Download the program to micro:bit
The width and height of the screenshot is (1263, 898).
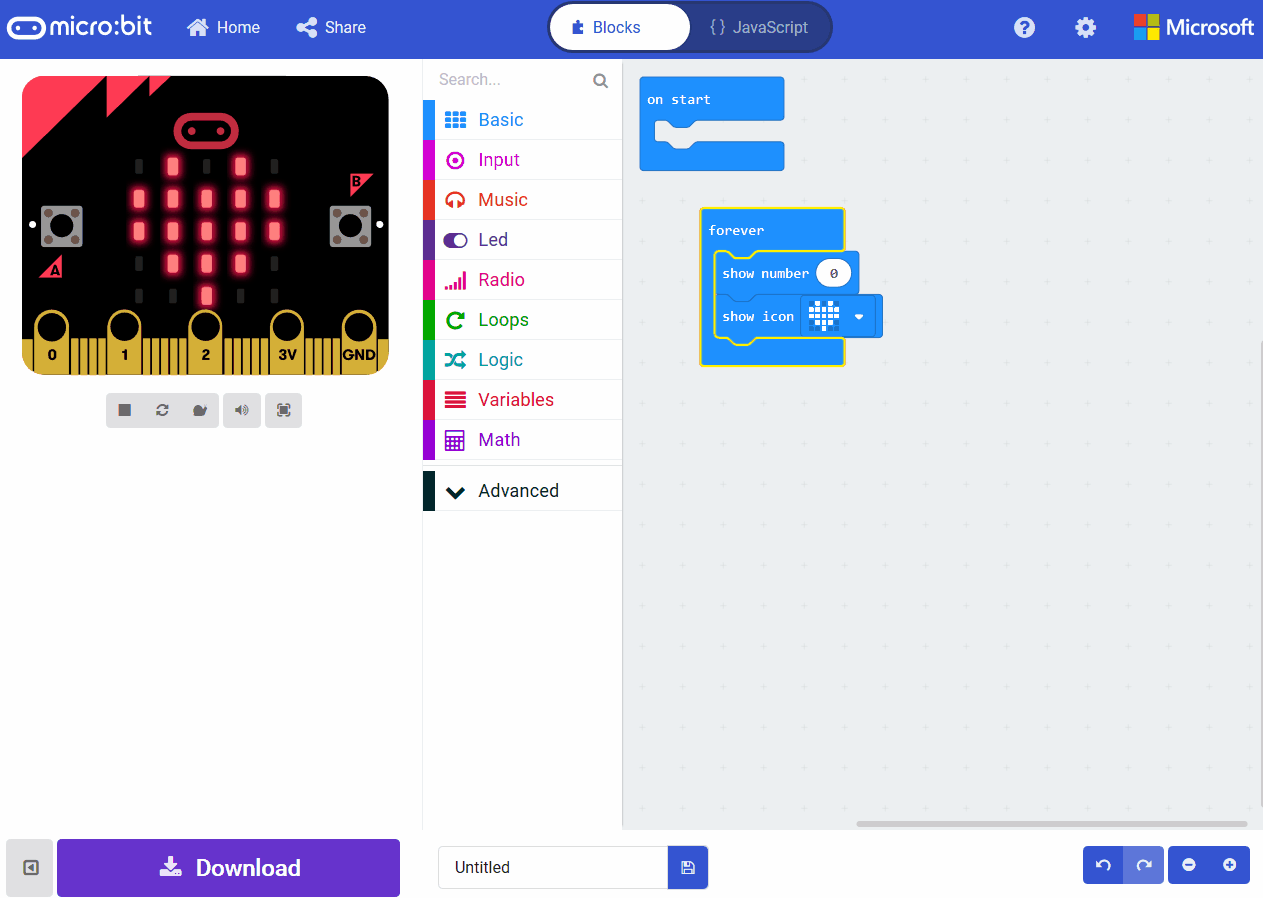(228, 868)
